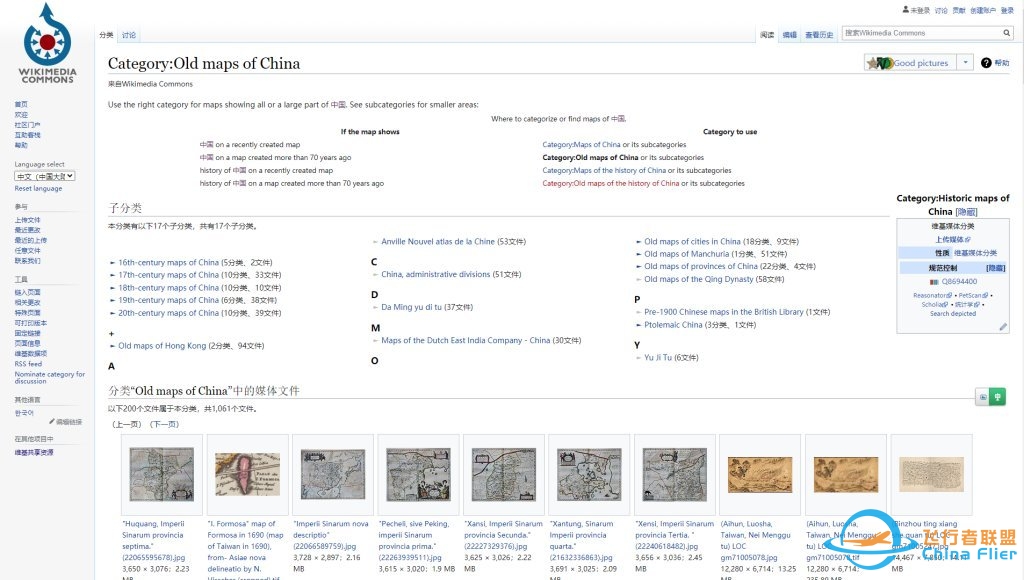Switch to the 讨论 tab
The height and width of the screenshot is (580, 1024).
[x=129, y=35]
